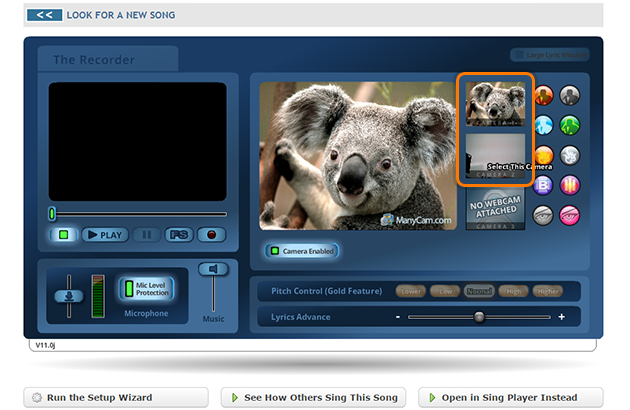630x410 pixels.
Task: Select the Camera 2 thumbnail
Action: (x=495, y=156)
